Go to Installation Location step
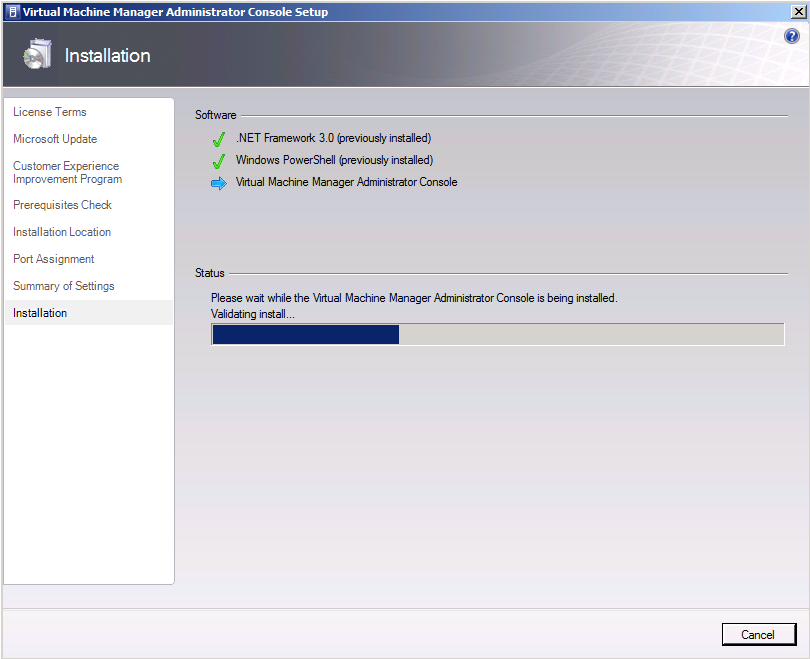 tap(62, 232)
